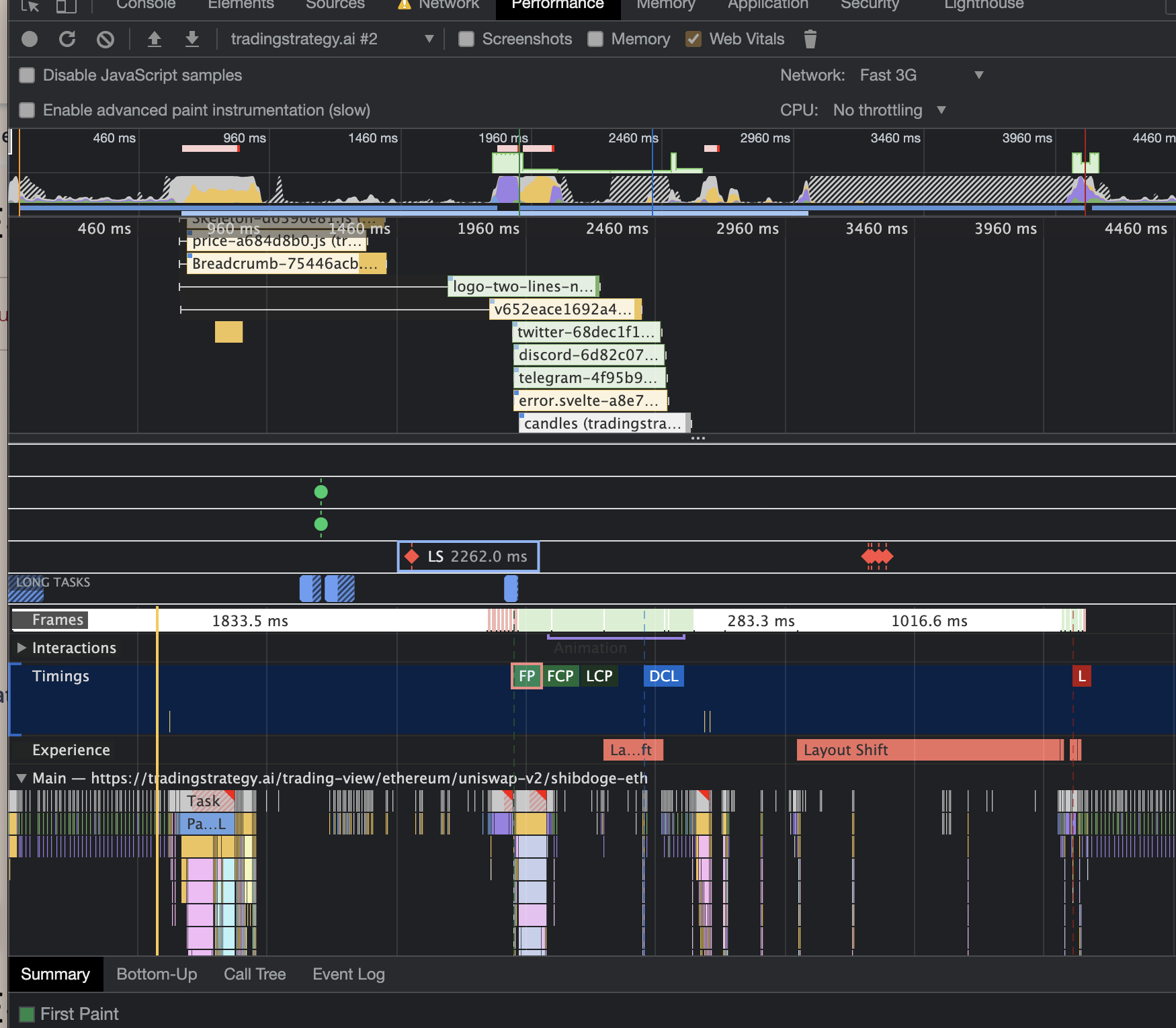The height and width of the screenshot is (1028, 1176).
Task: Click the Timings track label
Action: (60, 676)
